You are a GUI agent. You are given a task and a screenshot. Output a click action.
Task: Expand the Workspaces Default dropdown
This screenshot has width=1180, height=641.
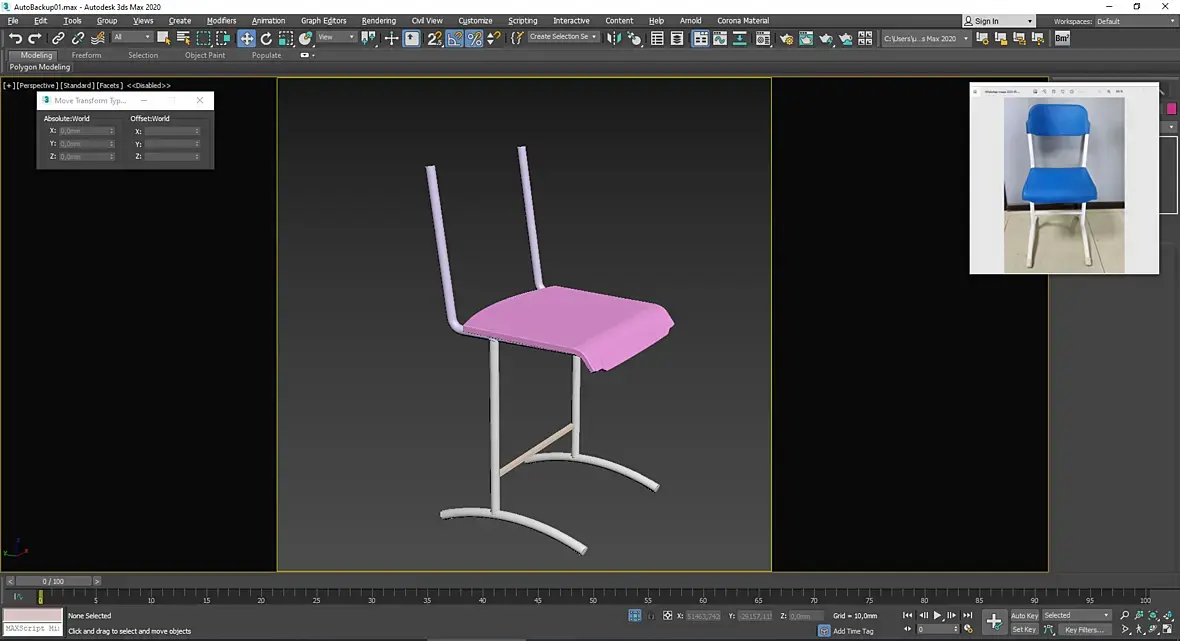click(x=1134, y=21)
